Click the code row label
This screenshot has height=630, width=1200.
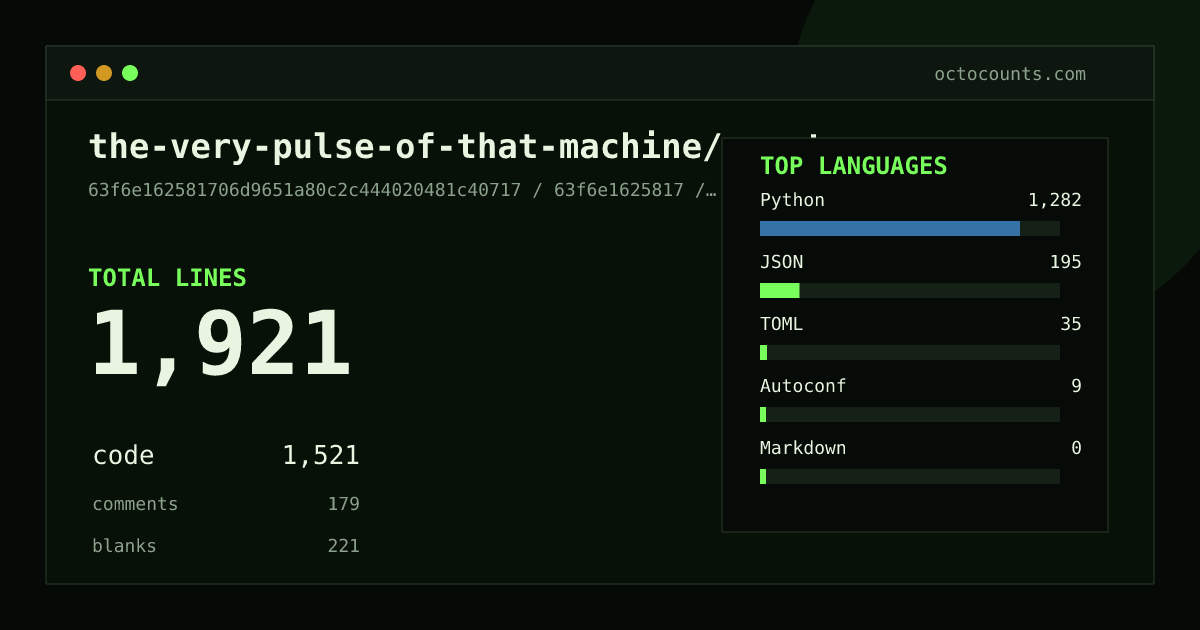pyautogui.click(x=123, y=456)
